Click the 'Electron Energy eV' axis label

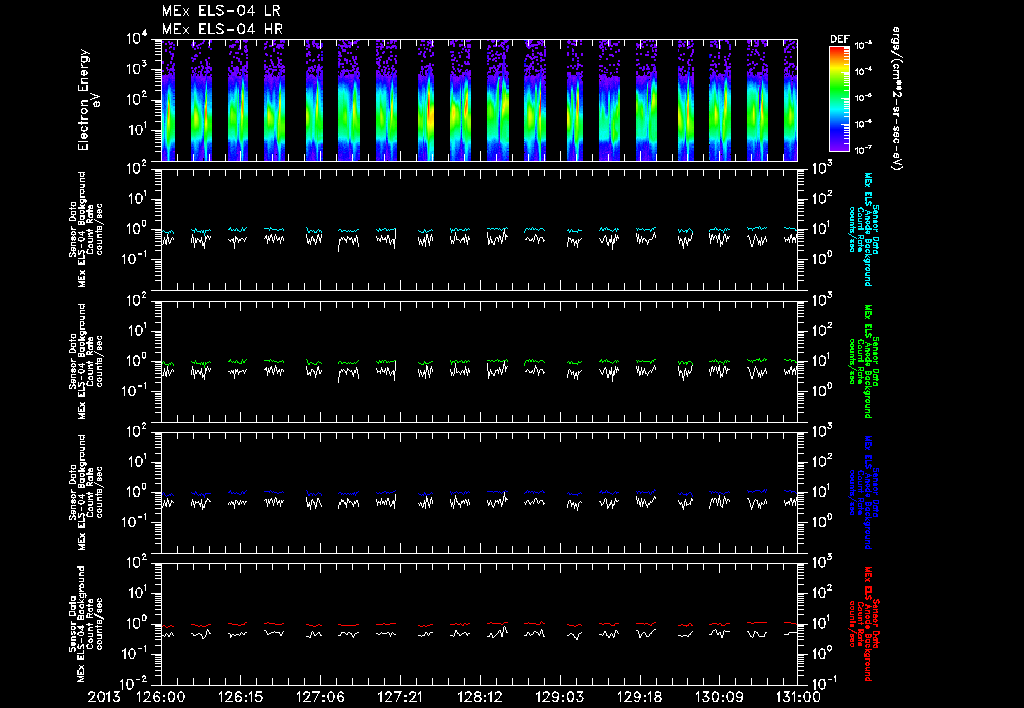(x=87, y=100)
